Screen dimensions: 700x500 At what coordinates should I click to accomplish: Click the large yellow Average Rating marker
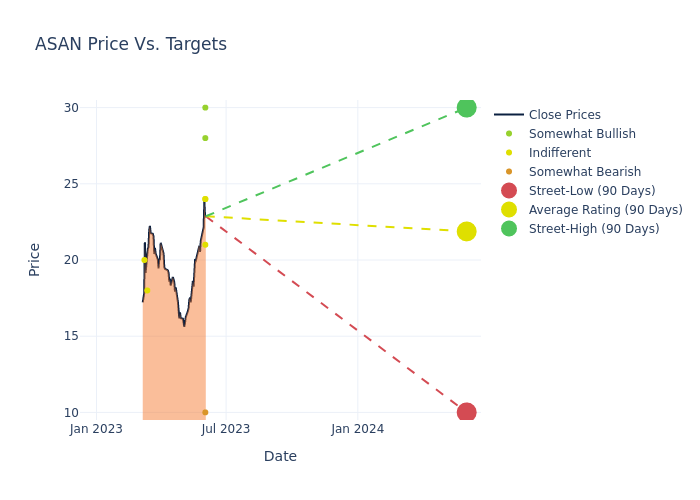pos(466,231)
